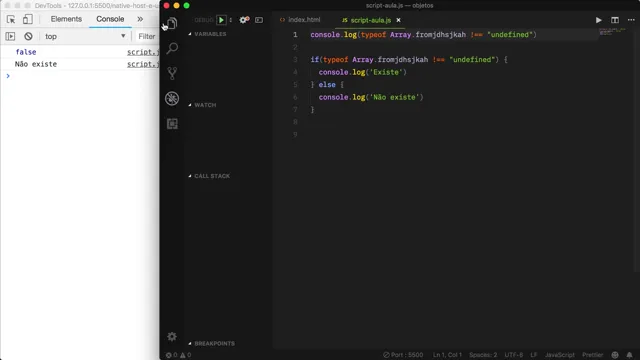Image resolution: width=640 pixels, height=360 pixels.
Task: Click Prettier in status bar
Action: point(592,355)
